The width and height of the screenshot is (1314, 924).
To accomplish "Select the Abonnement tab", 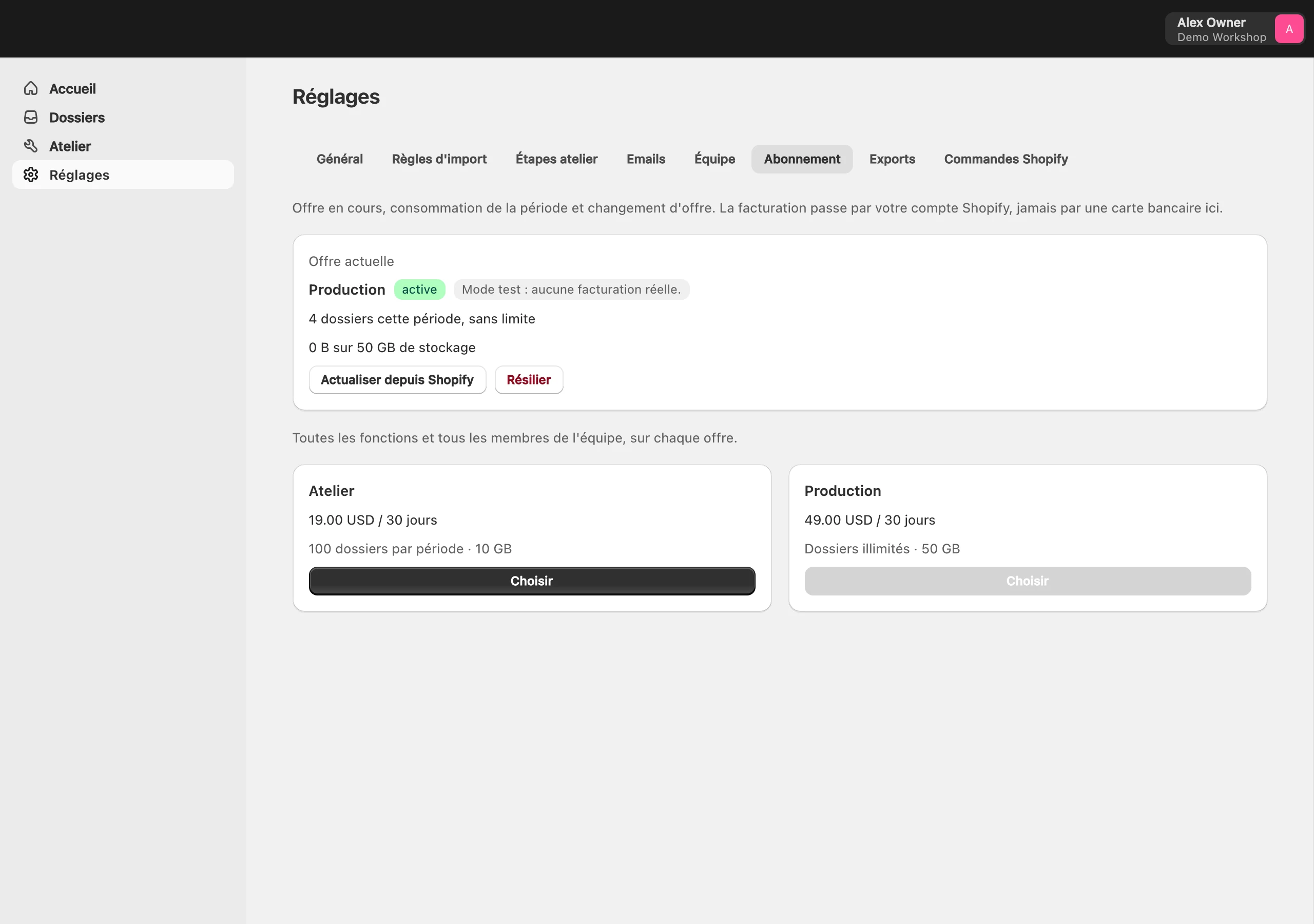I will (802, 159).
